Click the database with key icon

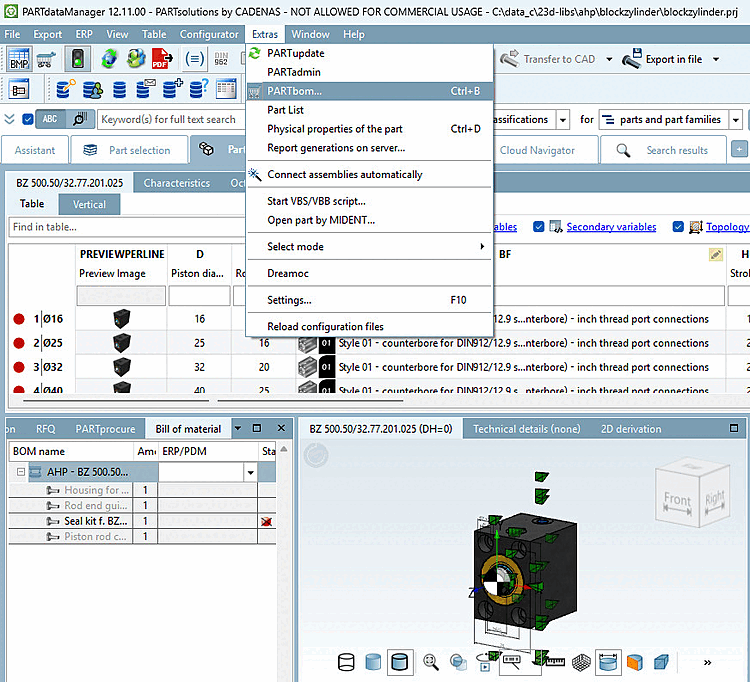pos(66,89)
